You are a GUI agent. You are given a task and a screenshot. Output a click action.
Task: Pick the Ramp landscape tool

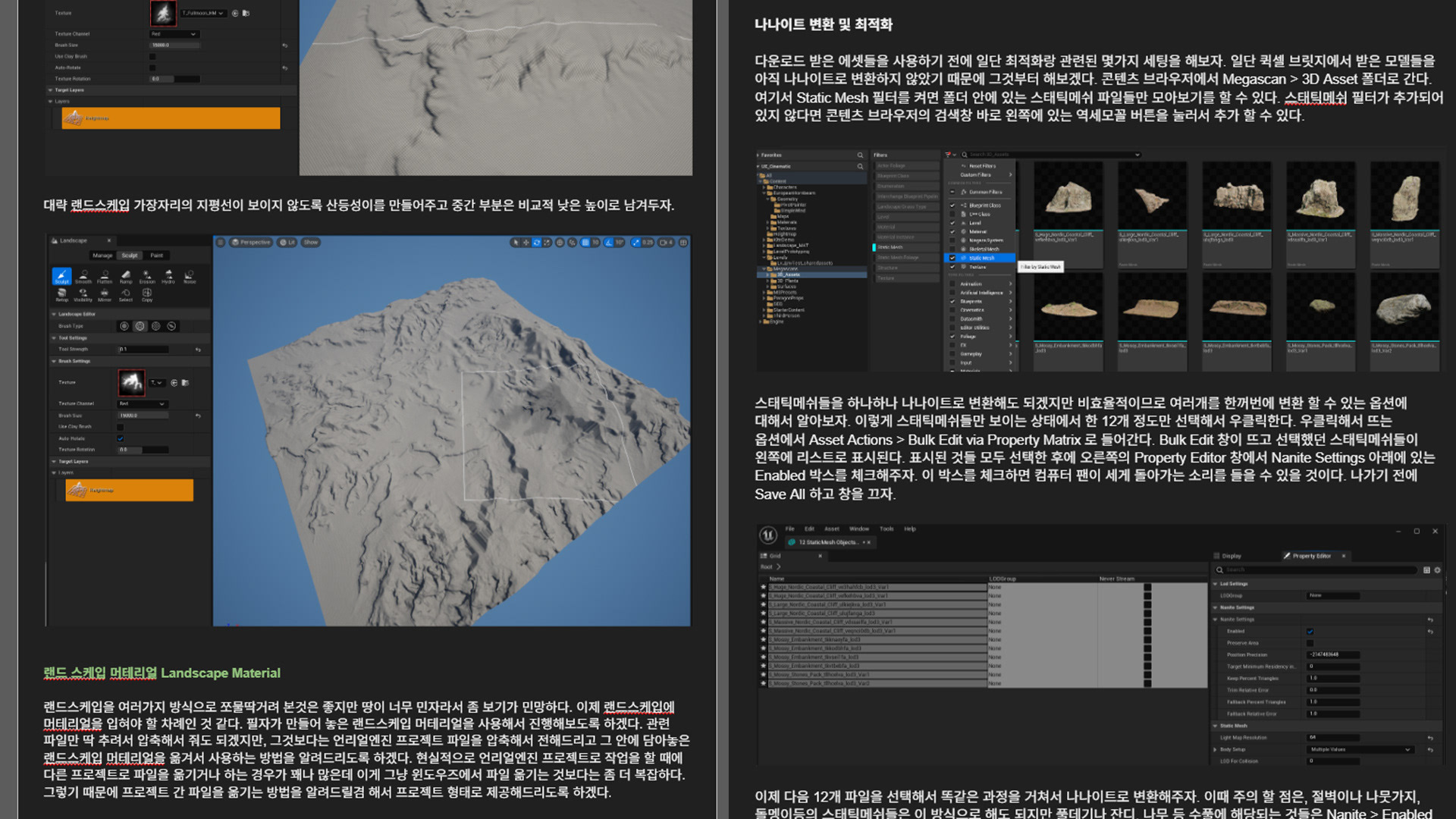(x=126, y=276)
